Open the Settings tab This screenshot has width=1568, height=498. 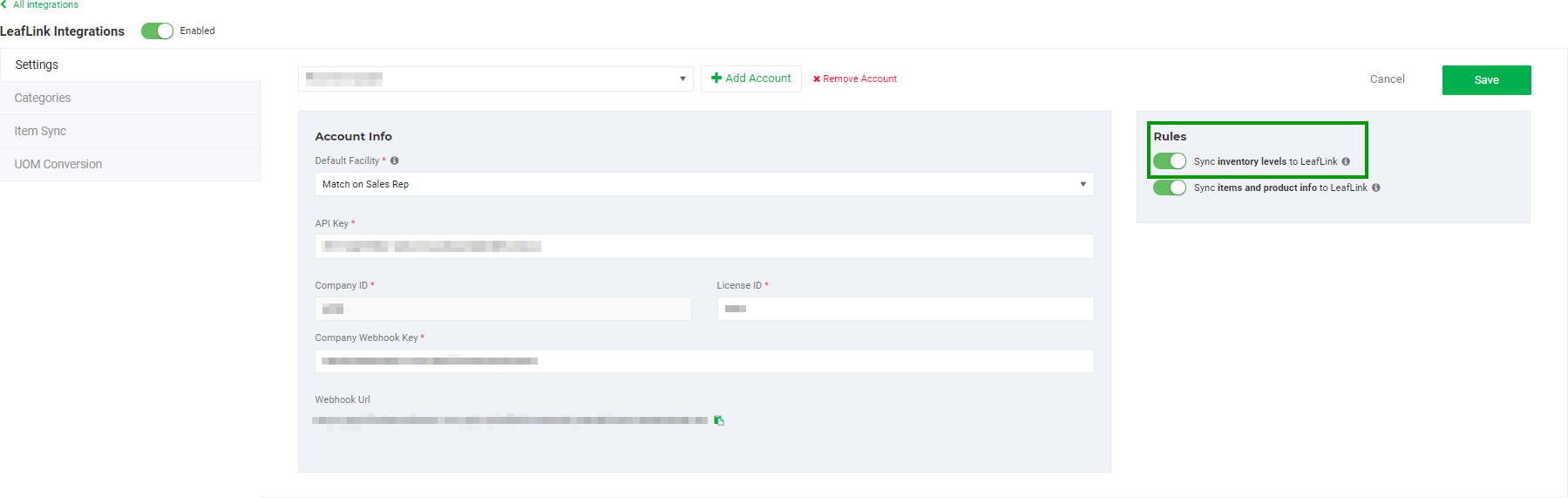130,65
